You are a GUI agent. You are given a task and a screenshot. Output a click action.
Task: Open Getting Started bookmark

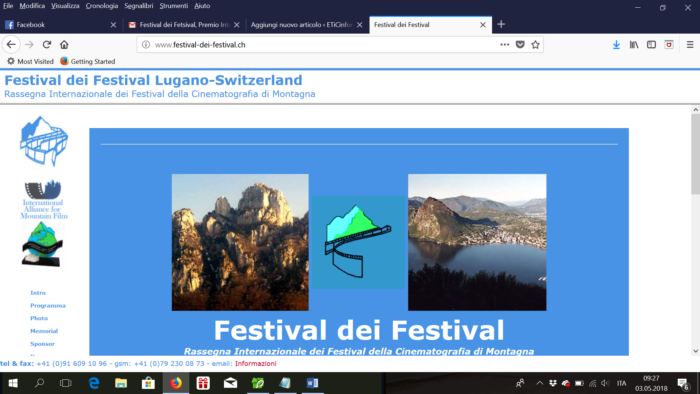coord(88,62)
